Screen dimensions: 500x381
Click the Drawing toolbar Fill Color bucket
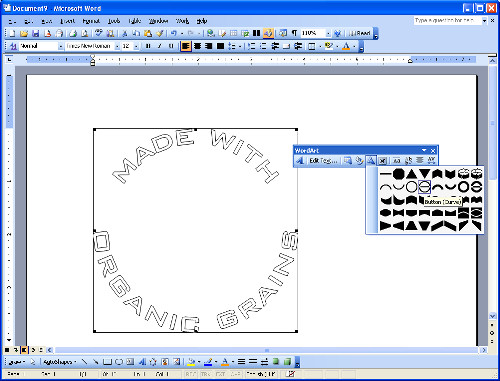(191, 362)
